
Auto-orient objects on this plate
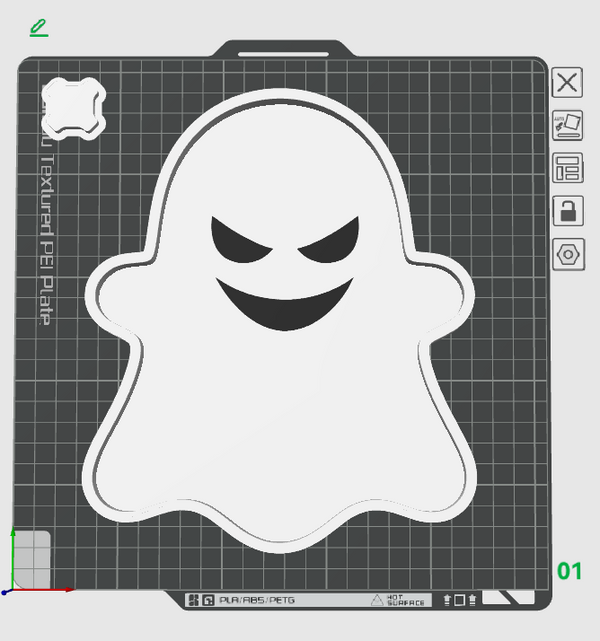tap(567, 126)
